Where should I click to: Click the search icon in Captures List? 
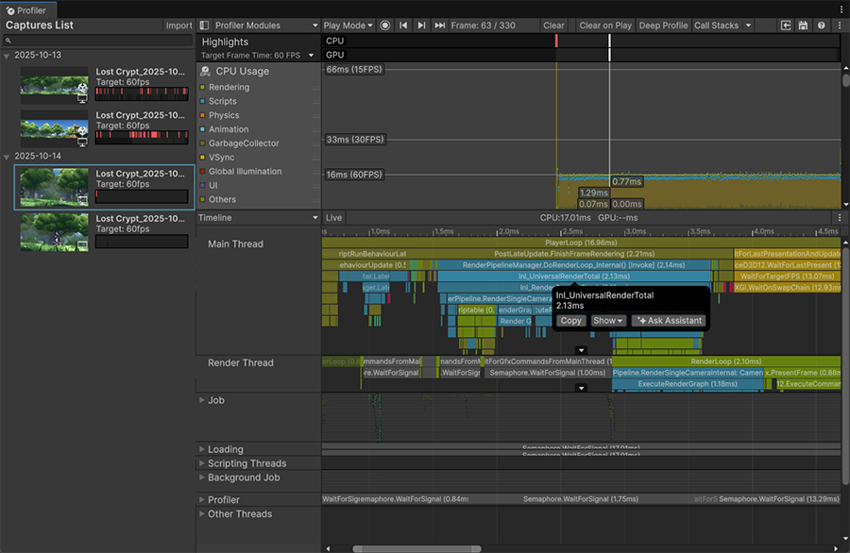click(x=8, y=41)
